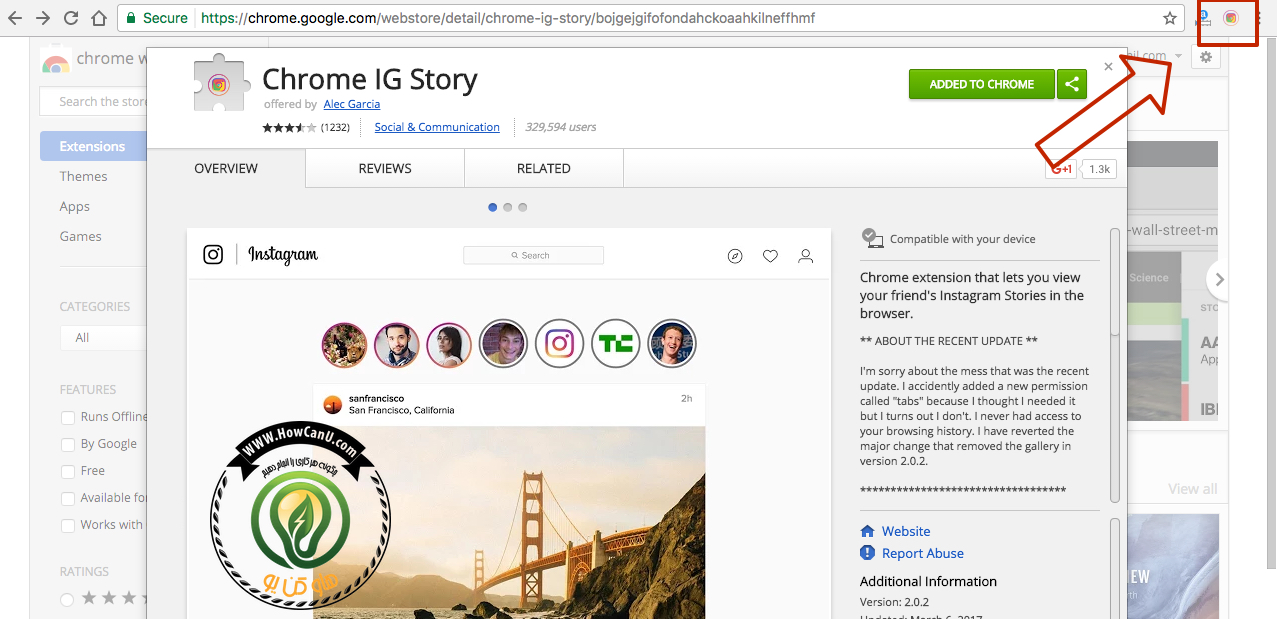Click the profile person icon in the preview

click(805, 256)
